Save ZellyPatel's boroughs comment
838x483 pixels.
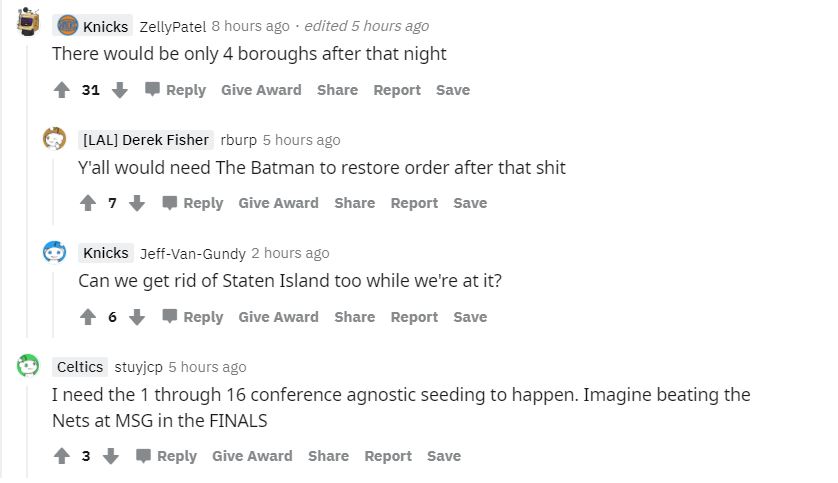click(x=453, y=90)
